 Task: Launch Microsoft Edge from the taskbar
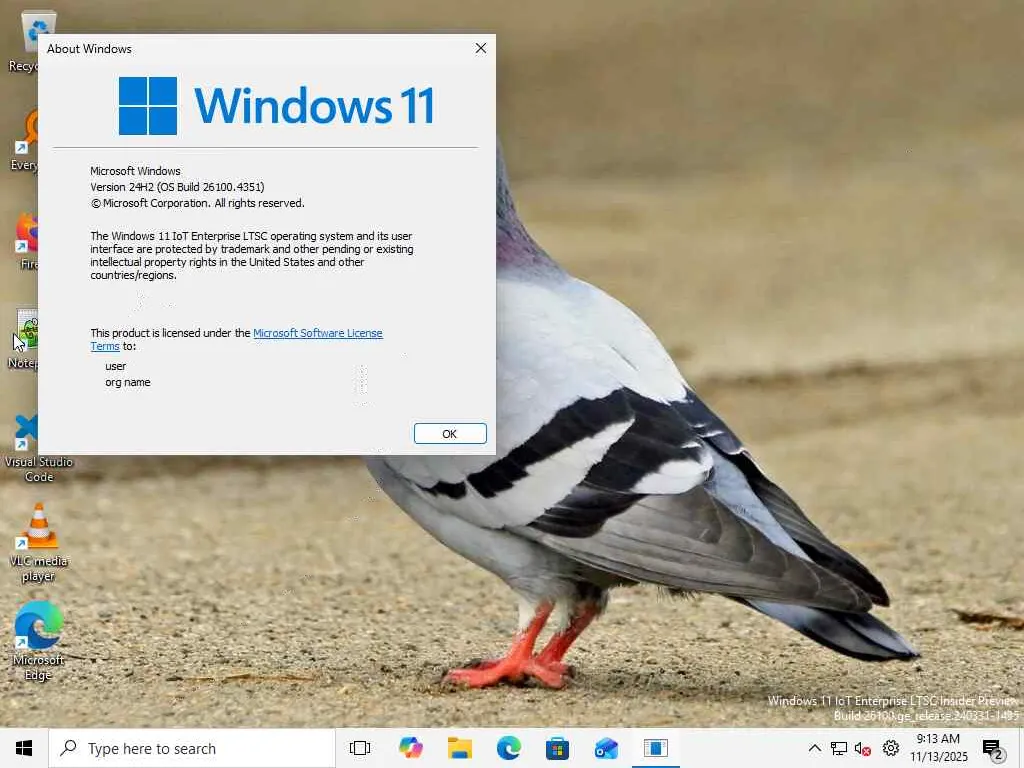[509, 748]
